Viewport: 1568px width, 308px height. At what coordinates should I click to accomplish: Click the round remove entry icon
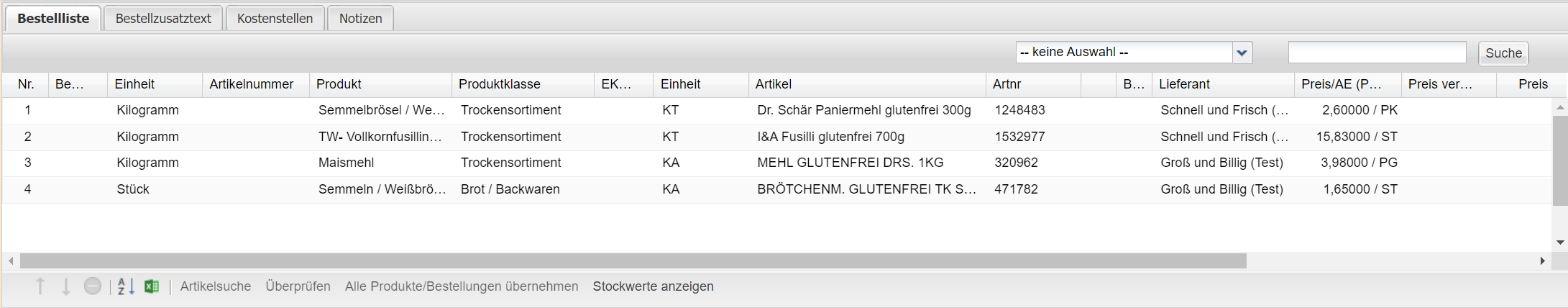[x=93, y=286]
